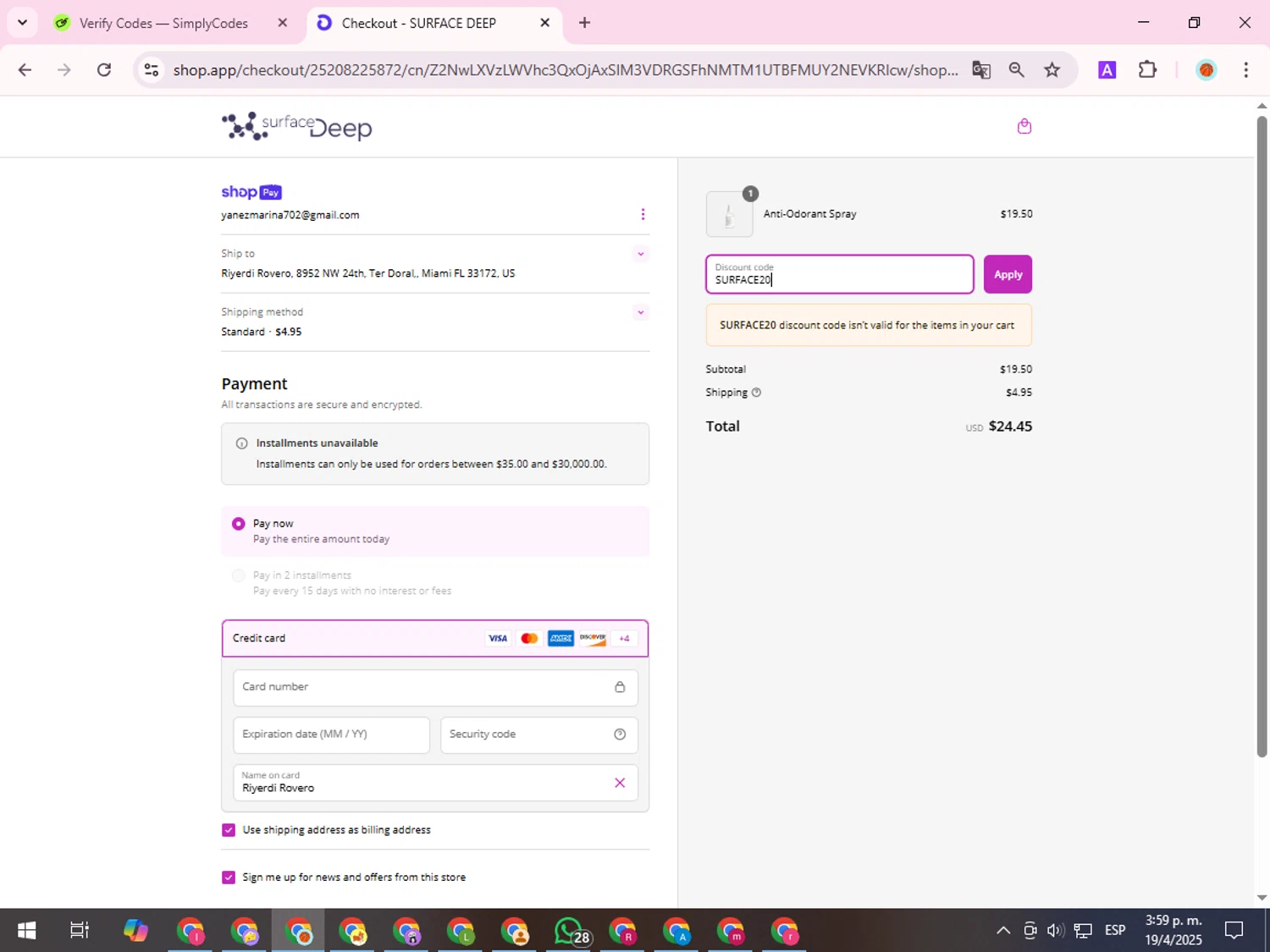1270x952 pixels.
Task: Click the Surface Deep logo
Action: coord(296,126)
